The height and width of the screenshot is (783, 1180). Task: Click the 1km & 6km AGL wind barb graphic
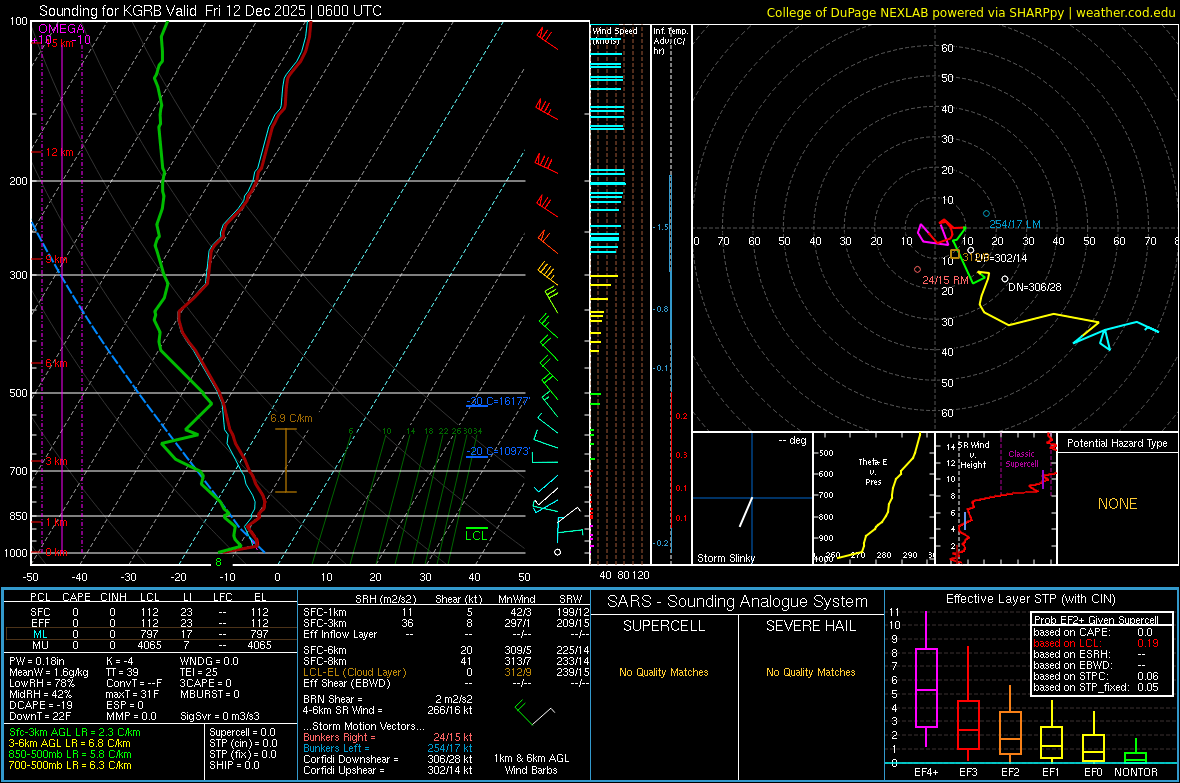[x=534, y=712]
